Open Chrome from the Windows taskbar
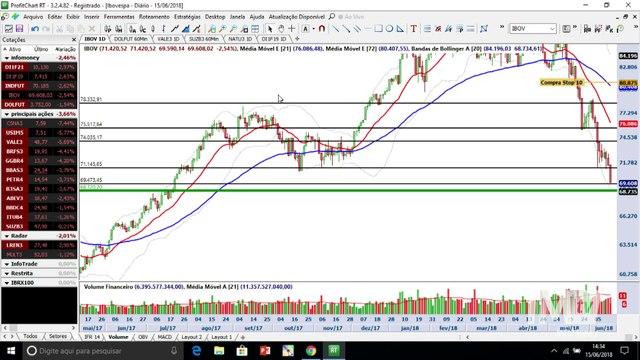The height and width of the screenshot is (360, 640). (x=311, y=351)
